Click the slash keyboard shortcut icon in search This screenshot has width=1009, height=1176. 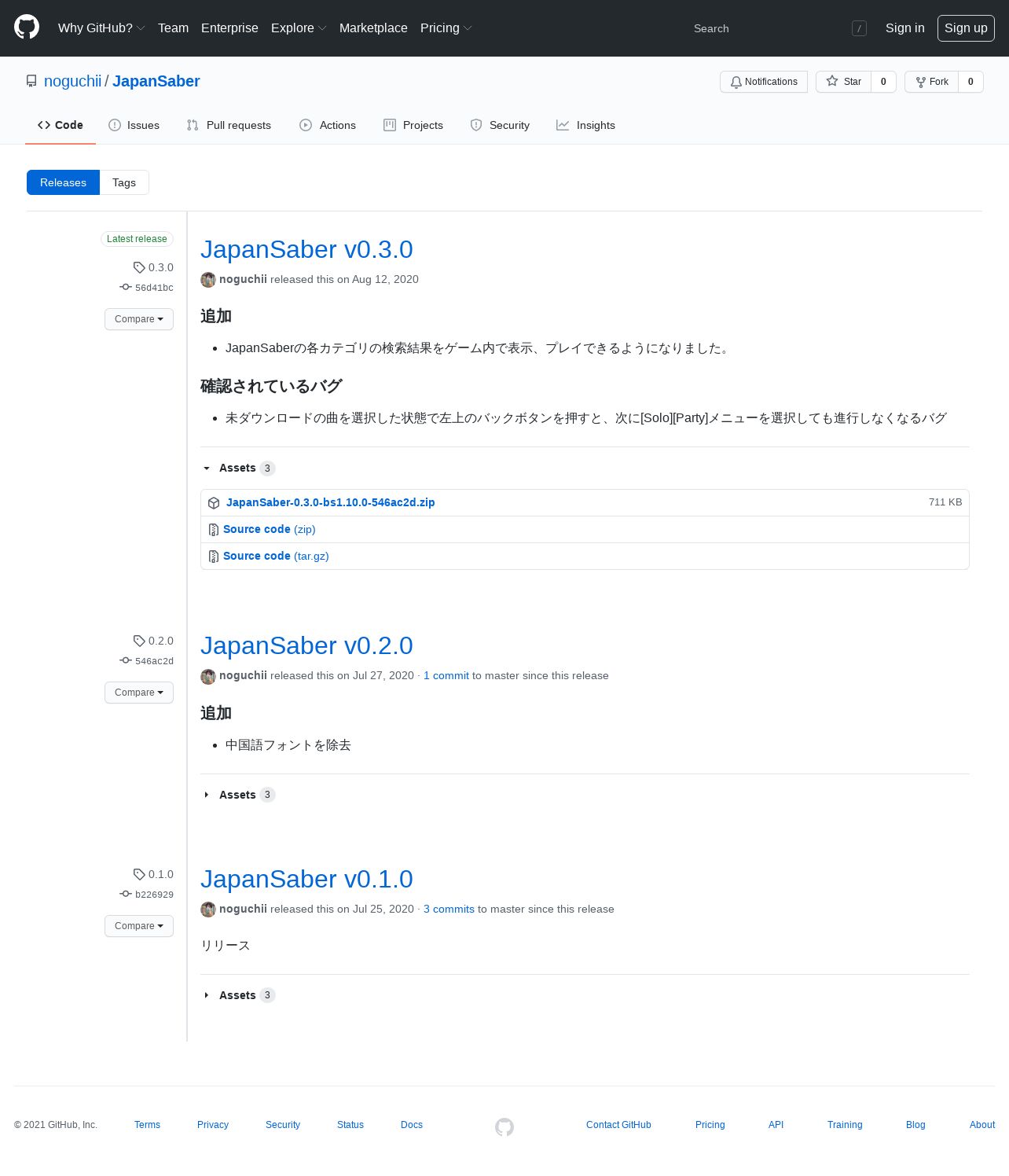pos(859,28)
